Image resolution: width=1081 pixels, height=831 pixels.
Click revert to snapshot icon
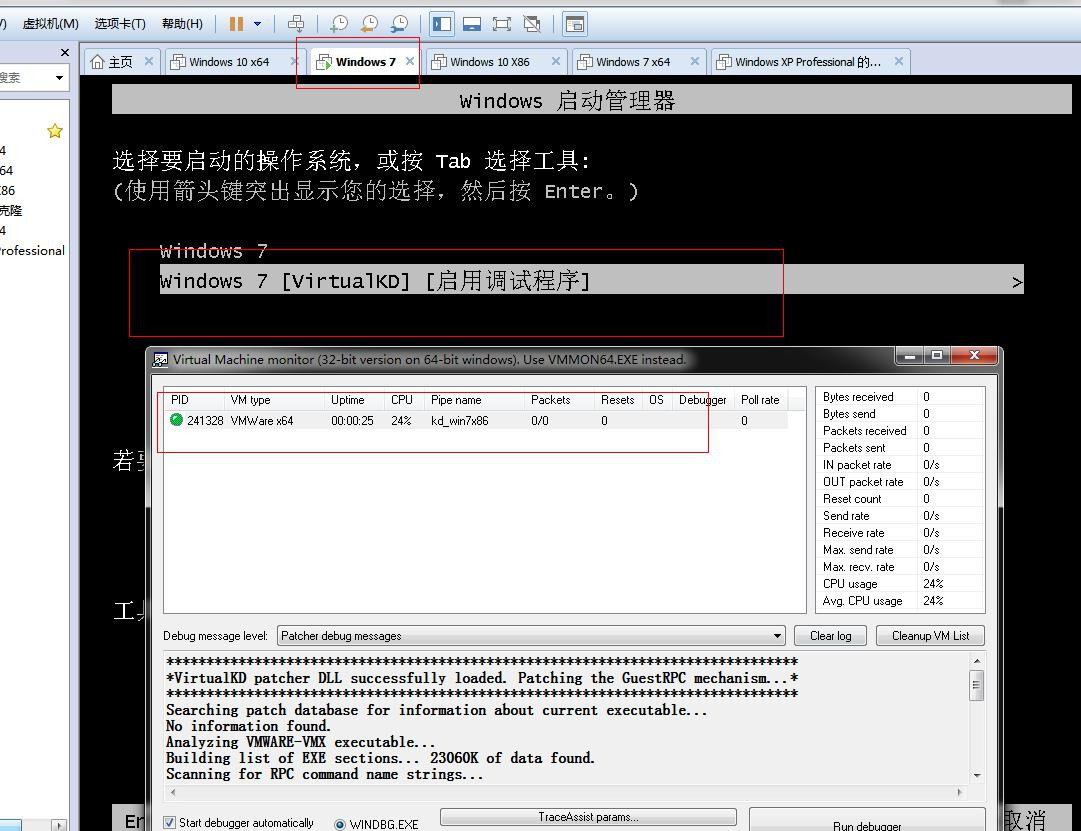(369, 23)
